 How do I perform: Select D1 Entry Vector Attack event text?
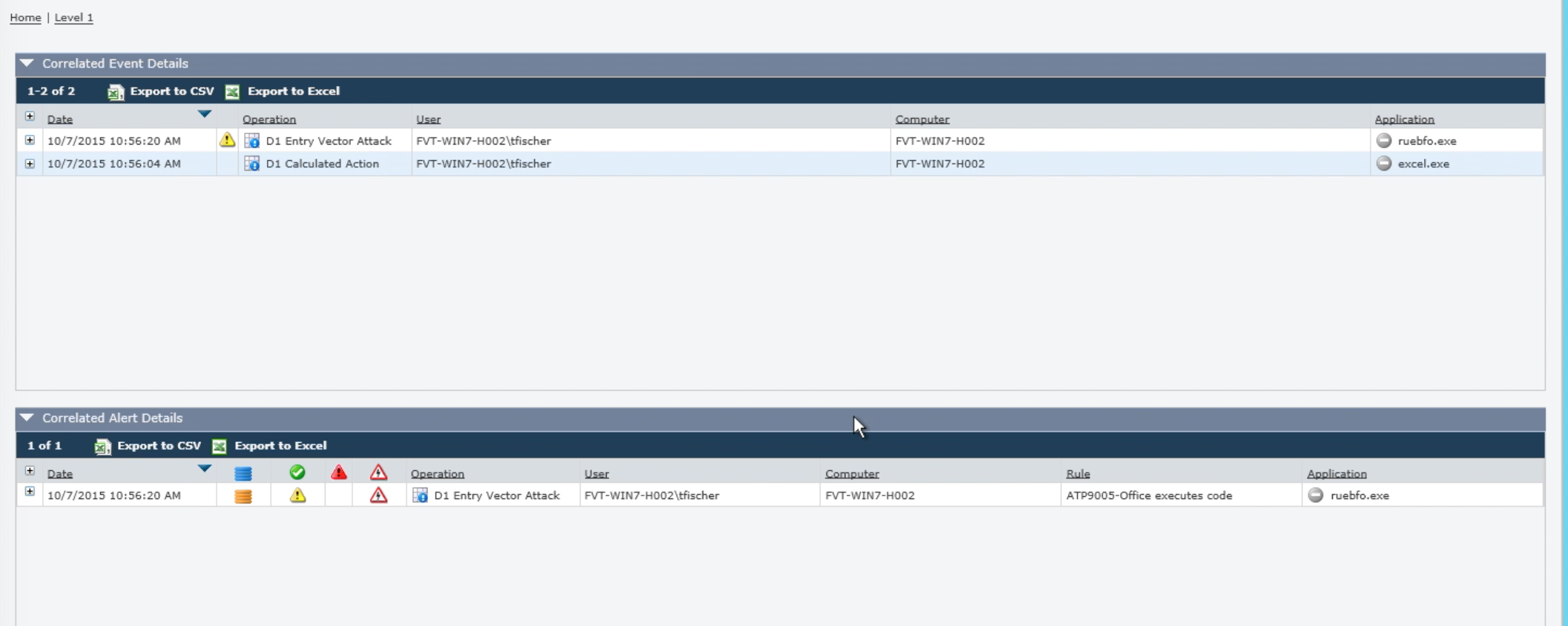pyautogui.click(x=329, y=141)
